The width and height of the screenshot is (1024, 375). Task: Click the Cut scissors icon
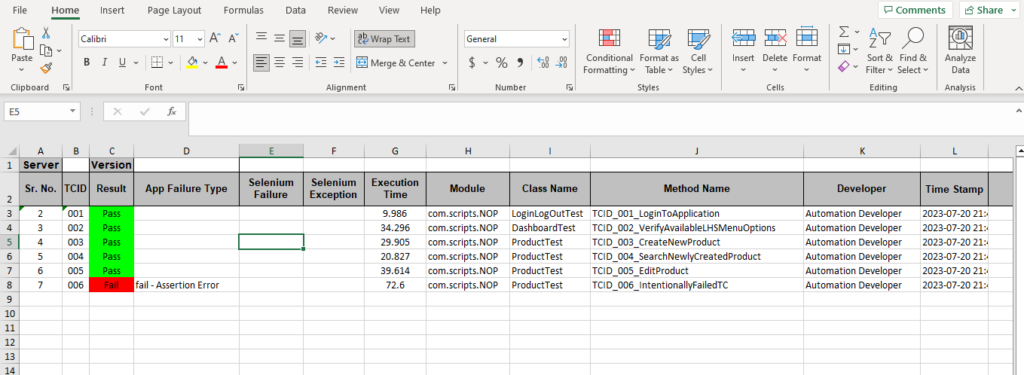click(x=46, y=33)
